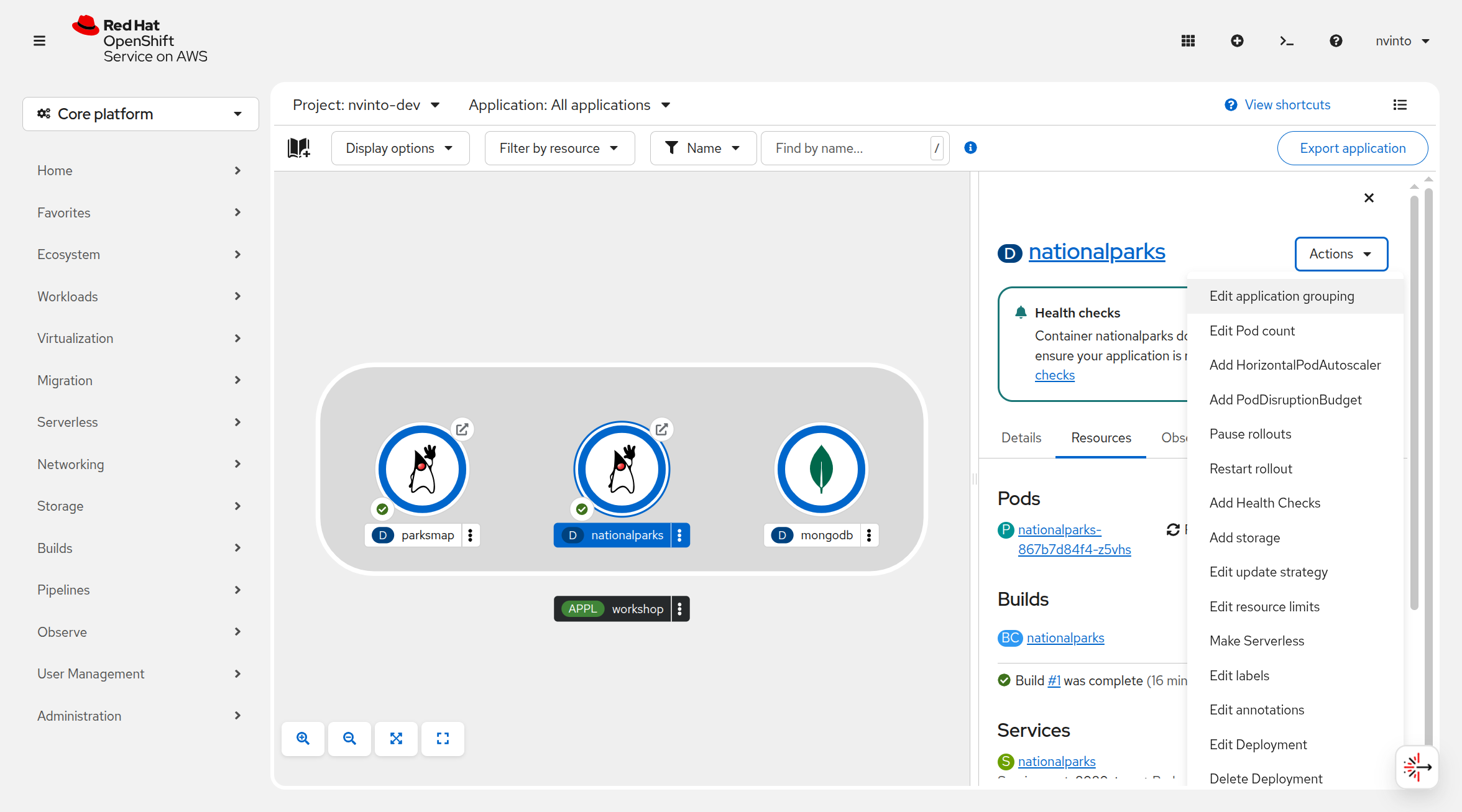1462x812 pixels.
Task: Click parksmap build success check badge
Action: 382,509
